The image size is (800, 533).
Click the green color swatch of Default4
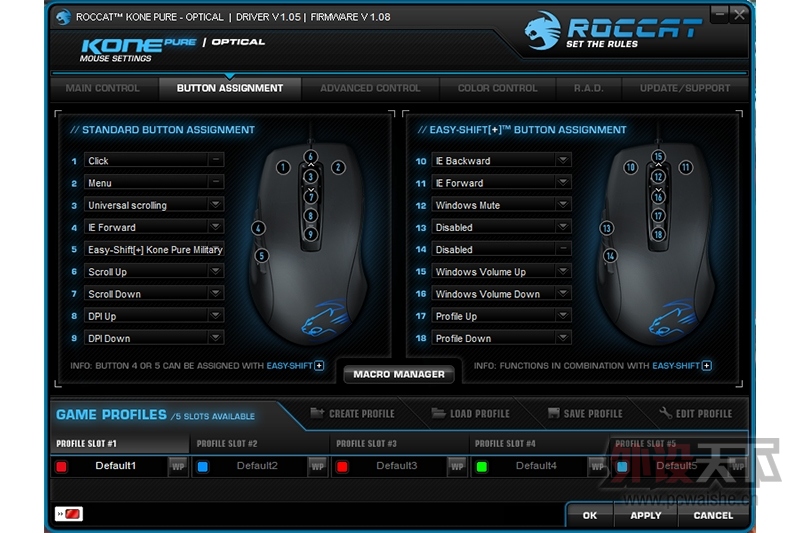(x=482, y=467)
